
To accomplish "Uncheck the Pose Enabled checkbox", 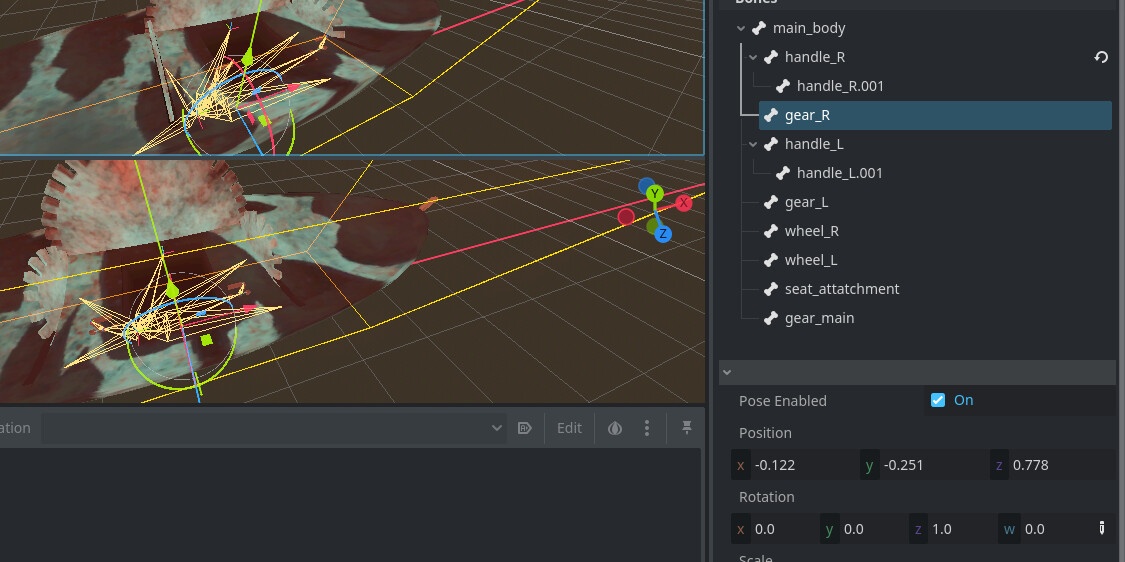I will pyautogui.click(x=938, y=400).
